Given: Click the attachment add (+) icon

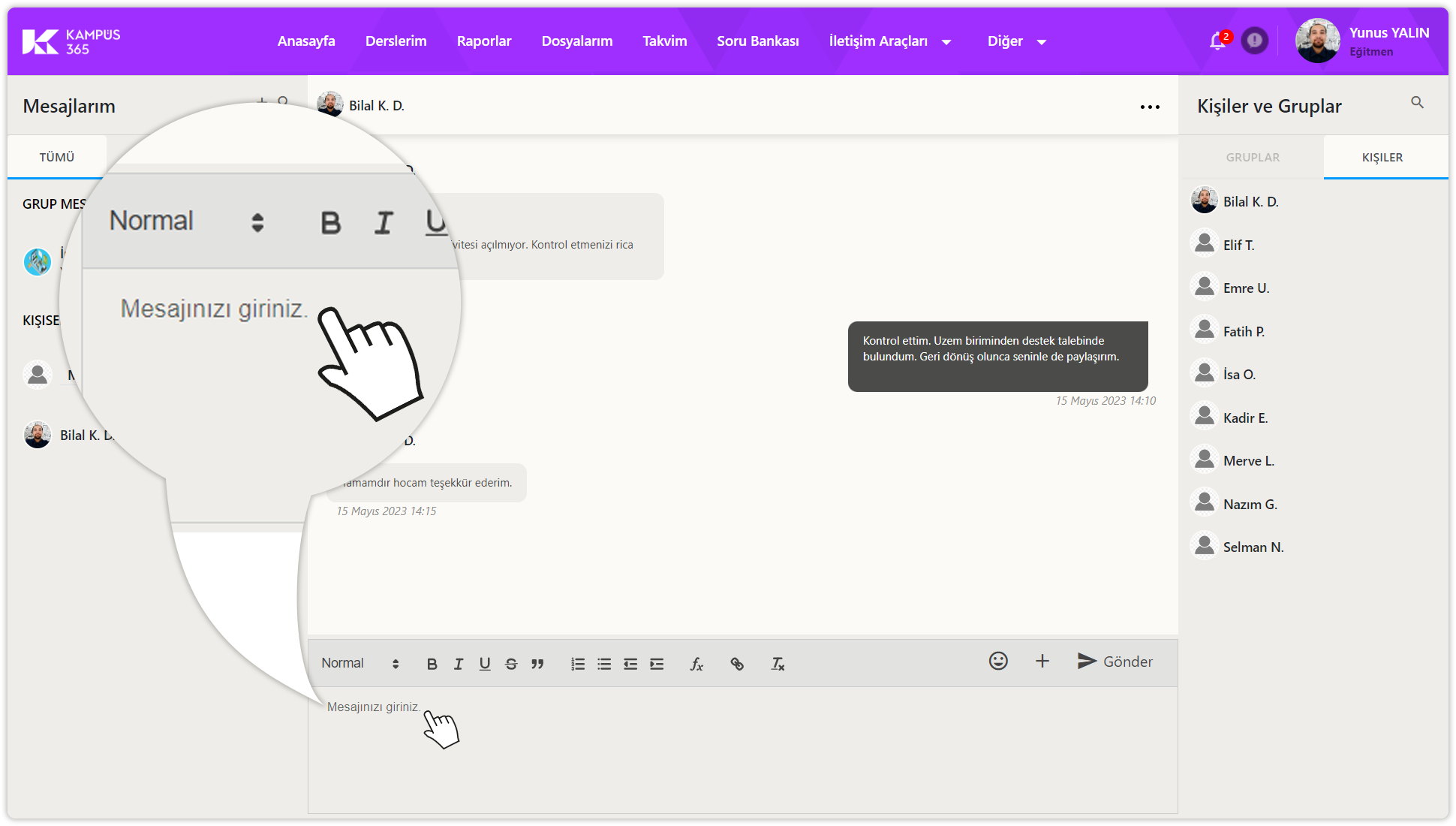Looking at the screenshot, I should coord(1043,661).
